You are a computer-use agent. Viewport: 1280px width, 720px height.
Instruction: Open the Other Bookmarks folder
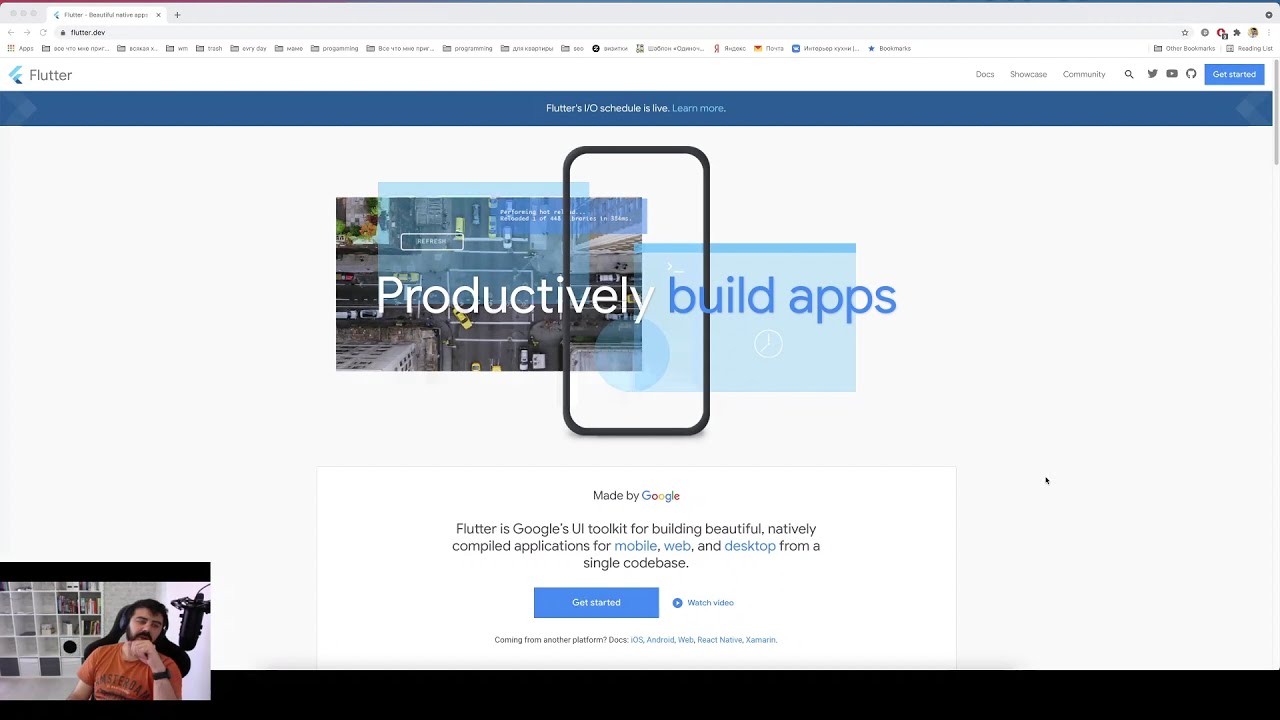click(x=1184, y=48)
